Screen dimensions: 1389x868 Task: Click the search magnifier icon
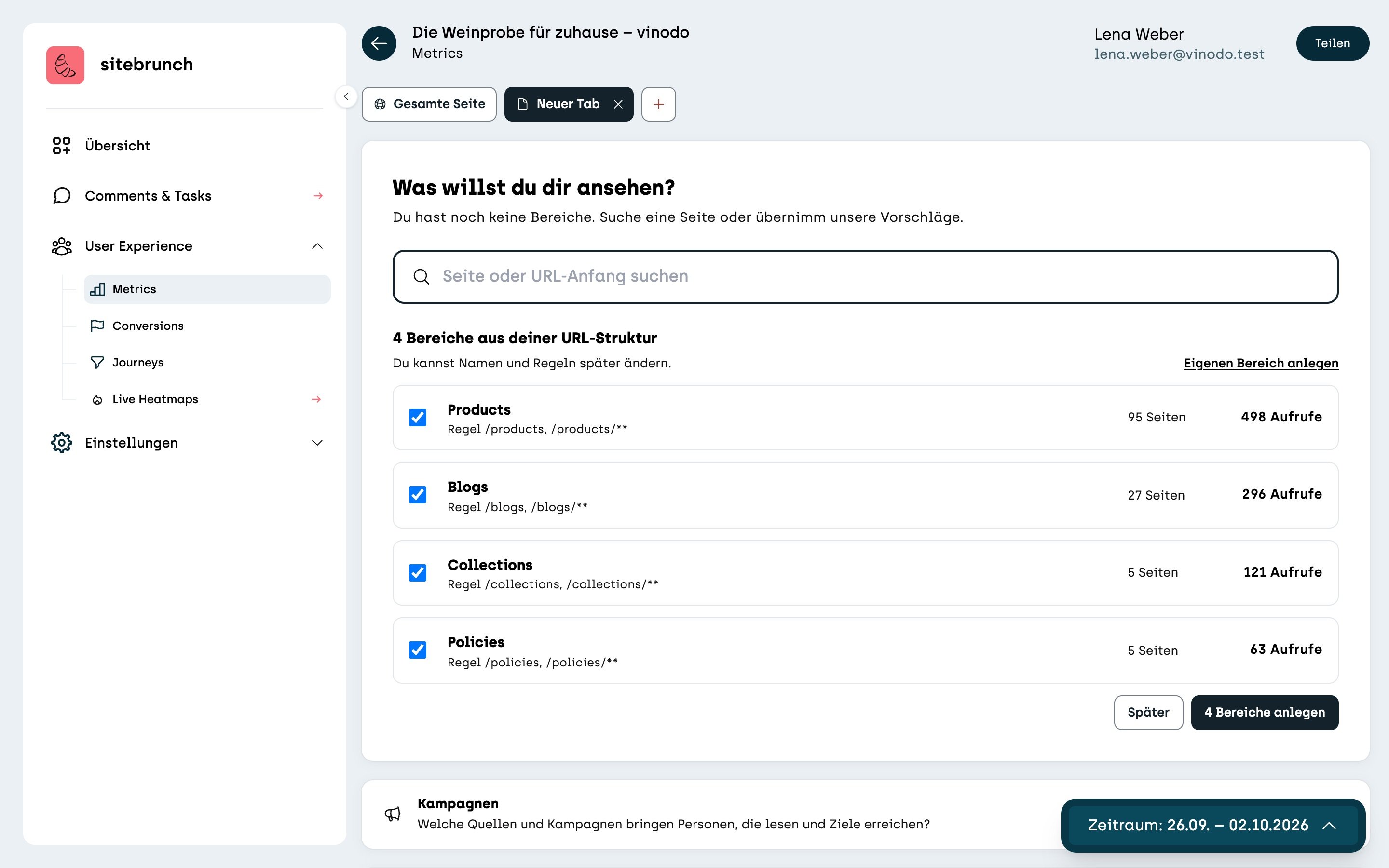pyautogui.click(x=422, y=277)
